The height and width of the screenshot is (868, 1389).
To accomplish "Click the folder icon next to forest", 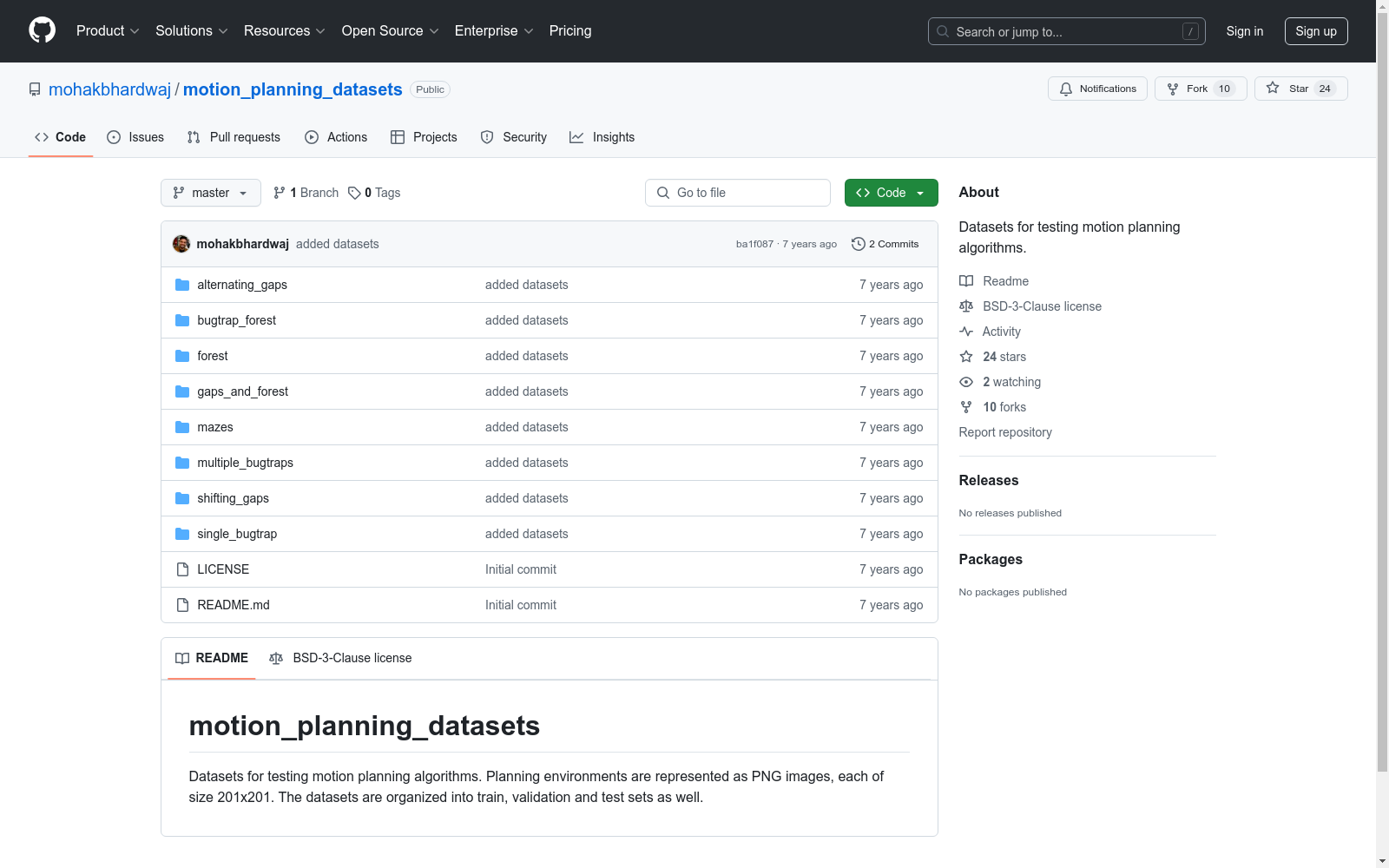I will [x=182, y=356].
